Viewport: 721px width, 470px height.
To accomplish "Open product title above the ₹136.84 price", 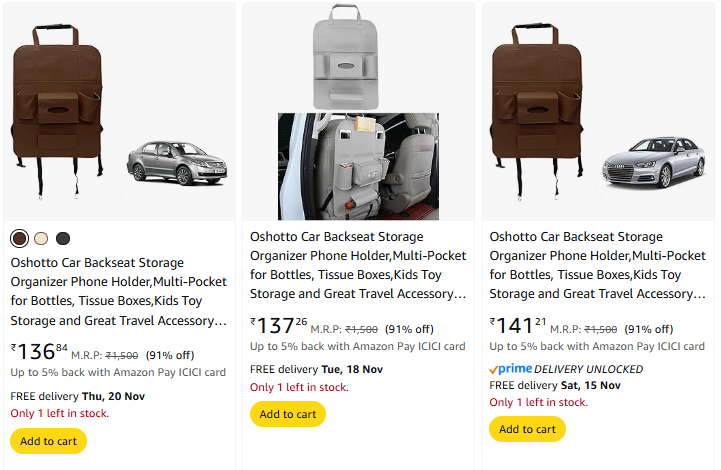I will (119, 292).
